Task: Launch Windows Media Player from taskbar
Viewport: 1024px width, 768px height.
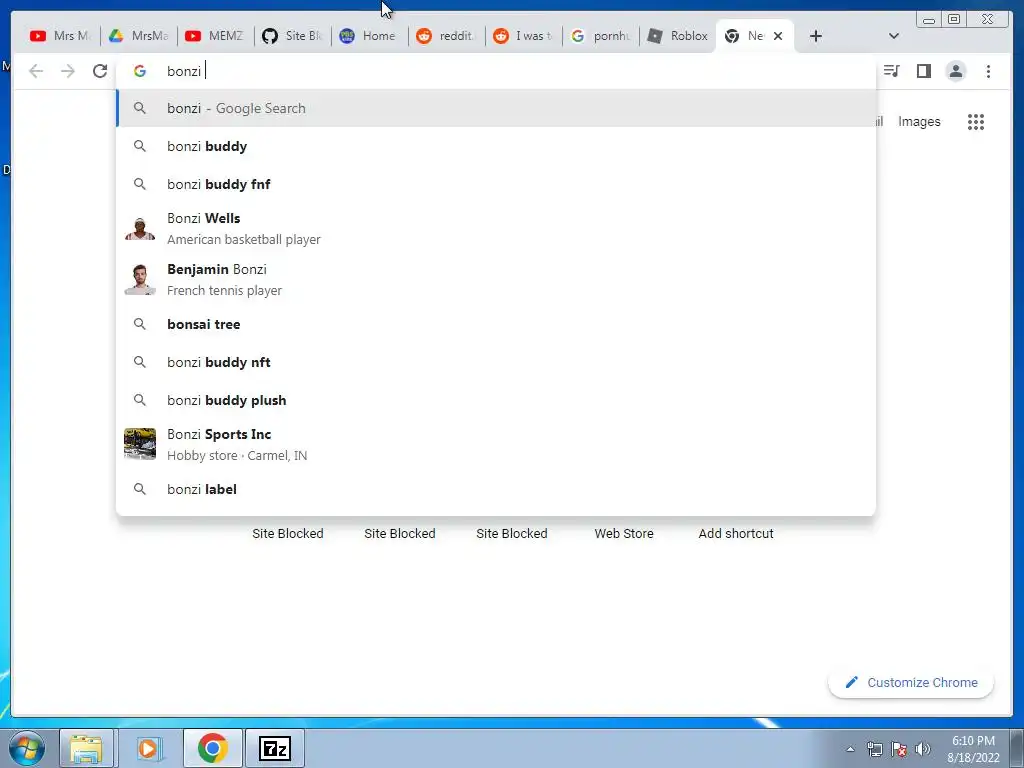Action: [148, 748]
